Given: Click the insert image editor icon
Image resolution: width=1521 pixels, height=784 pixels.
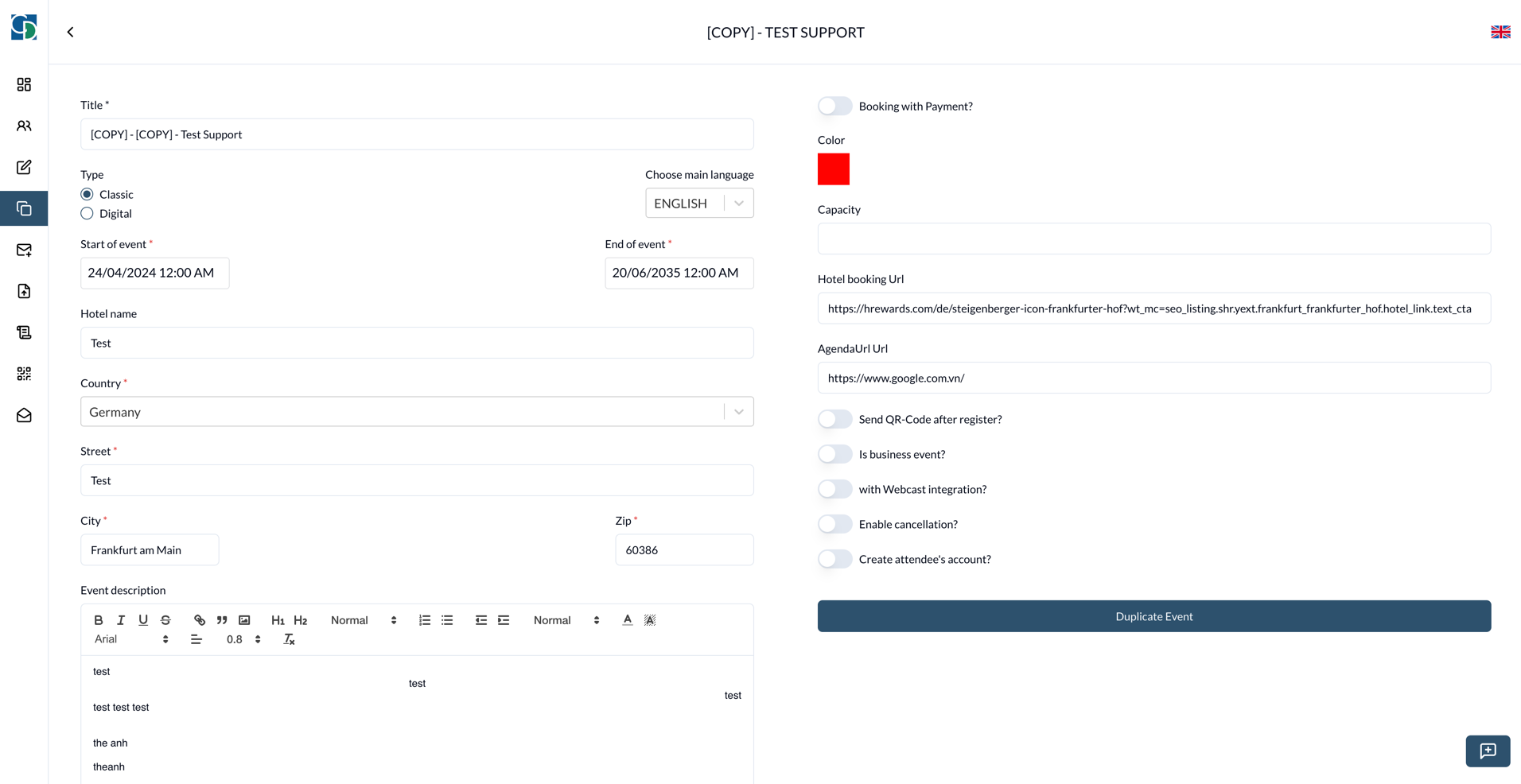Looking at the screenshot, I should coord(244,620).
